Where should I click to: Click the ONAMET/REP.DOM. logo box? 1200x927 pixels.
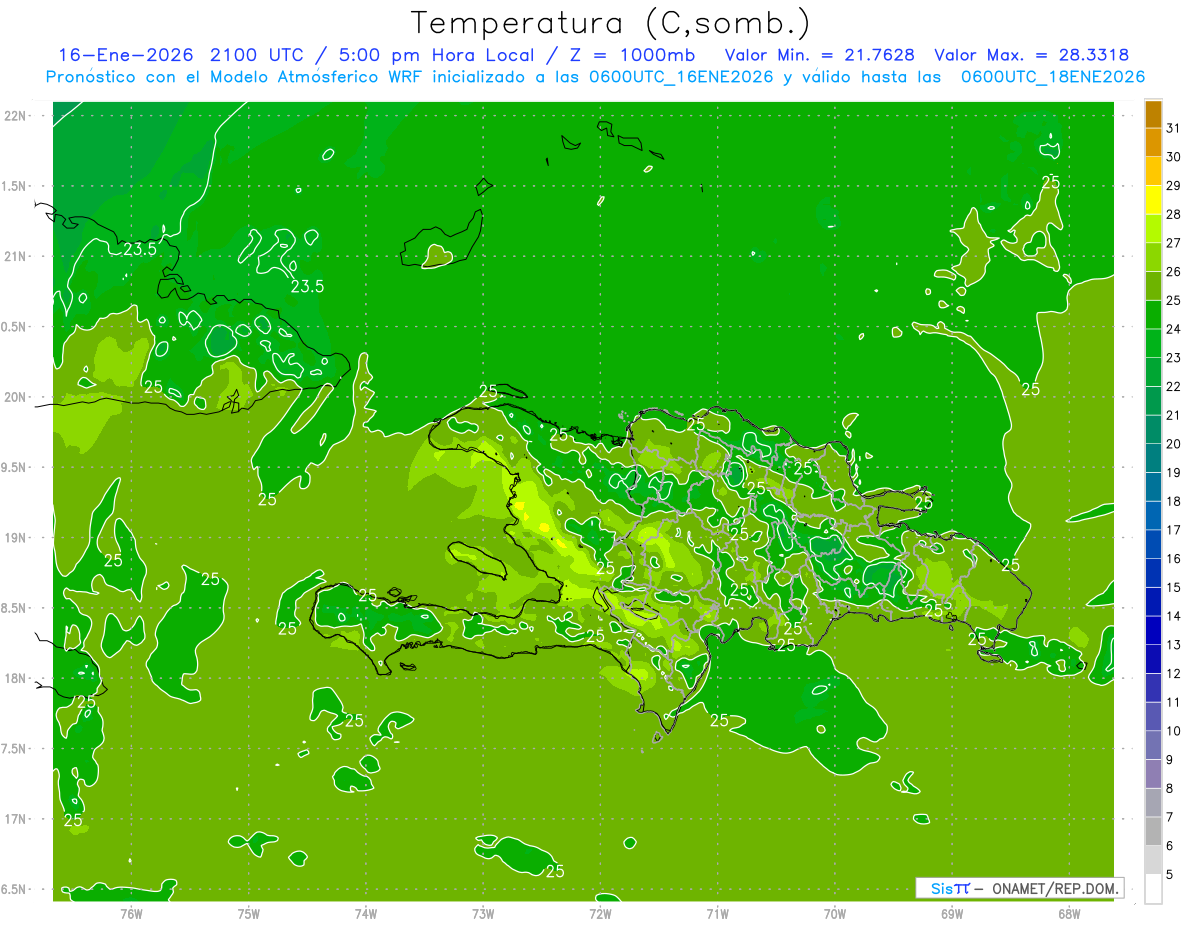tap(1020, 888)
